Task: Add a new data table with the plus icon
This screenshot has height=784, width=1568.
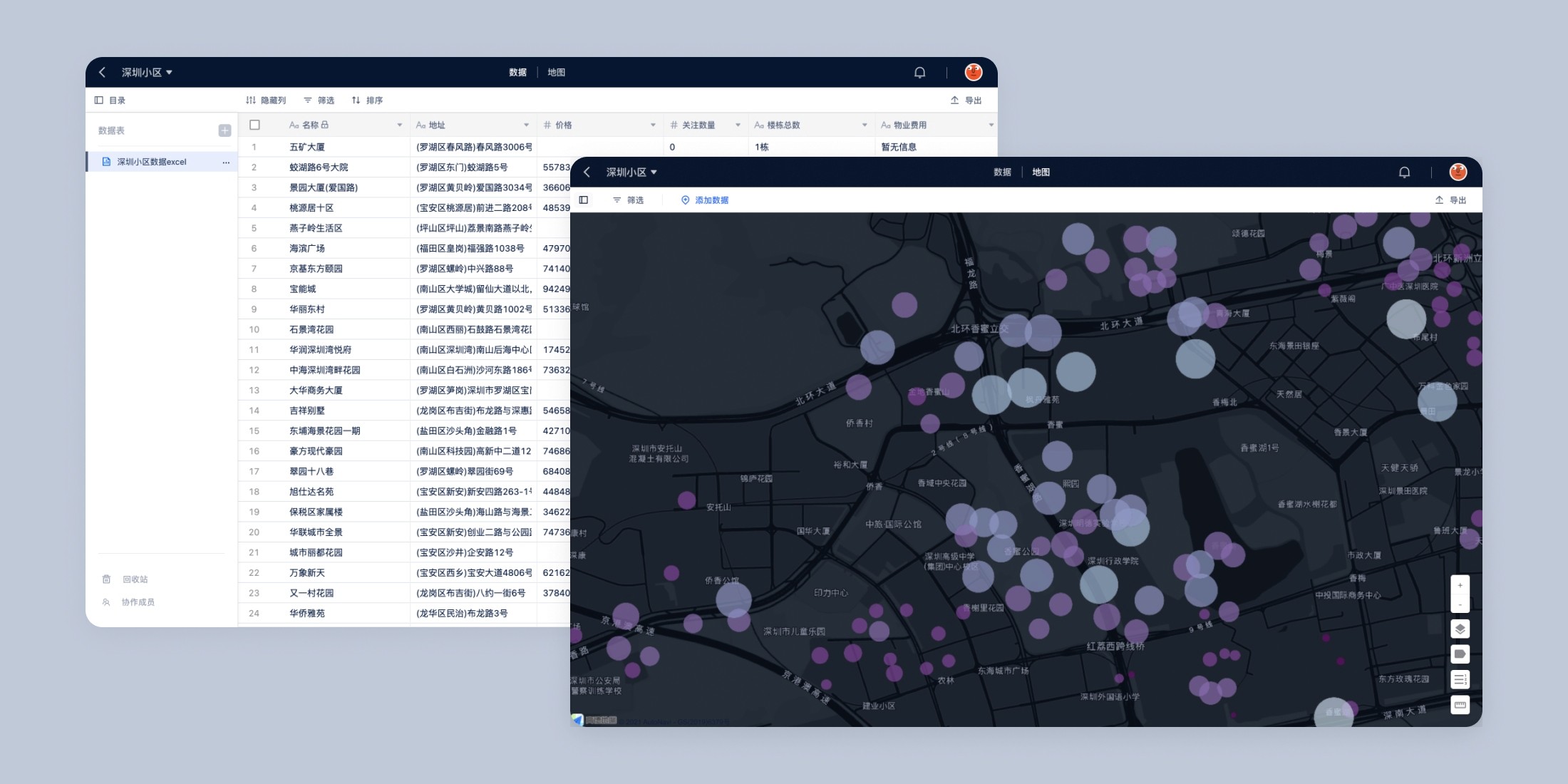Action: 225,130
